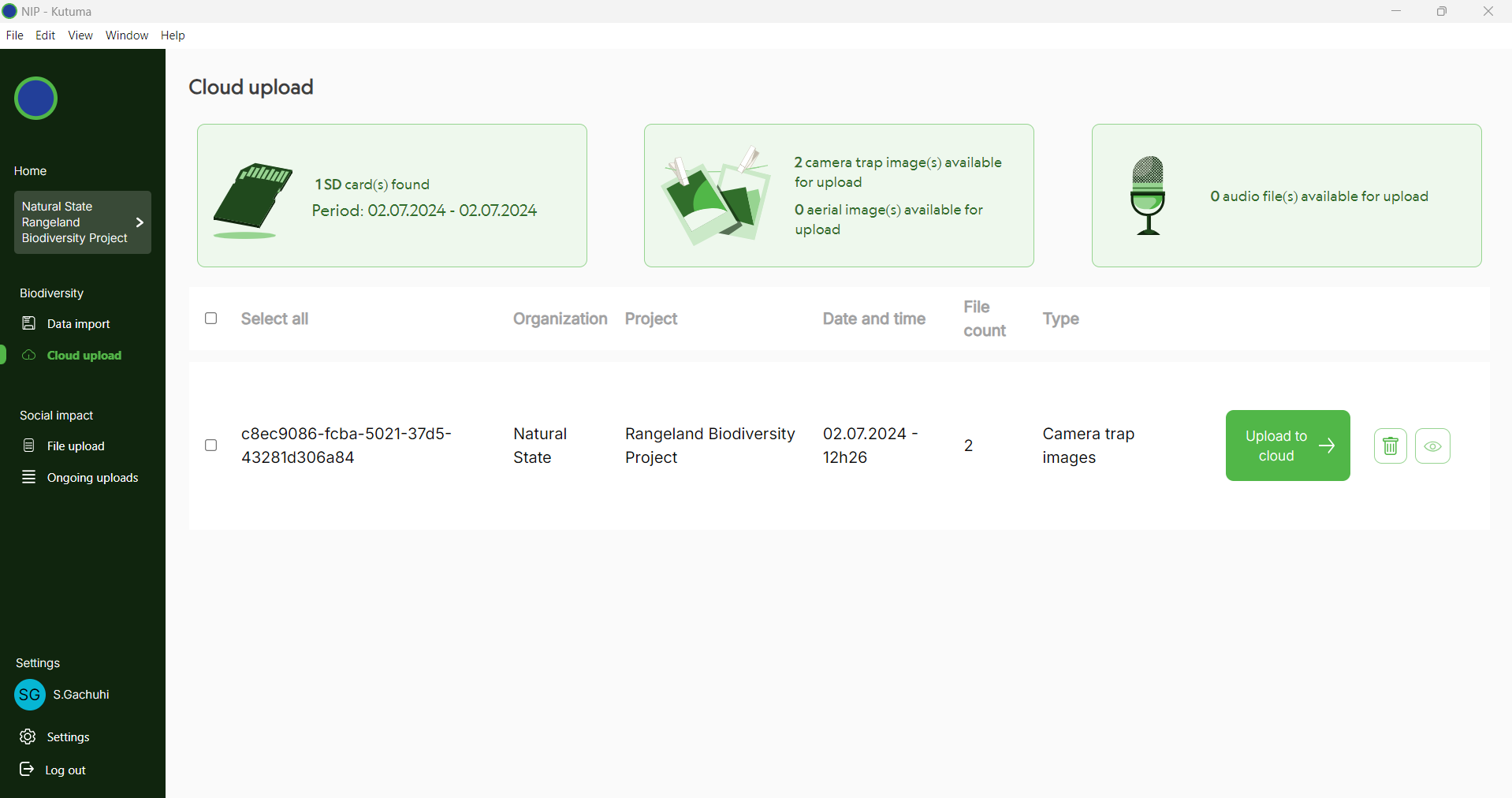Click the Data import icon in sidebar
Image resolution: width=1512 pixels, height=798 pixels.
click(x=29, y=323)
